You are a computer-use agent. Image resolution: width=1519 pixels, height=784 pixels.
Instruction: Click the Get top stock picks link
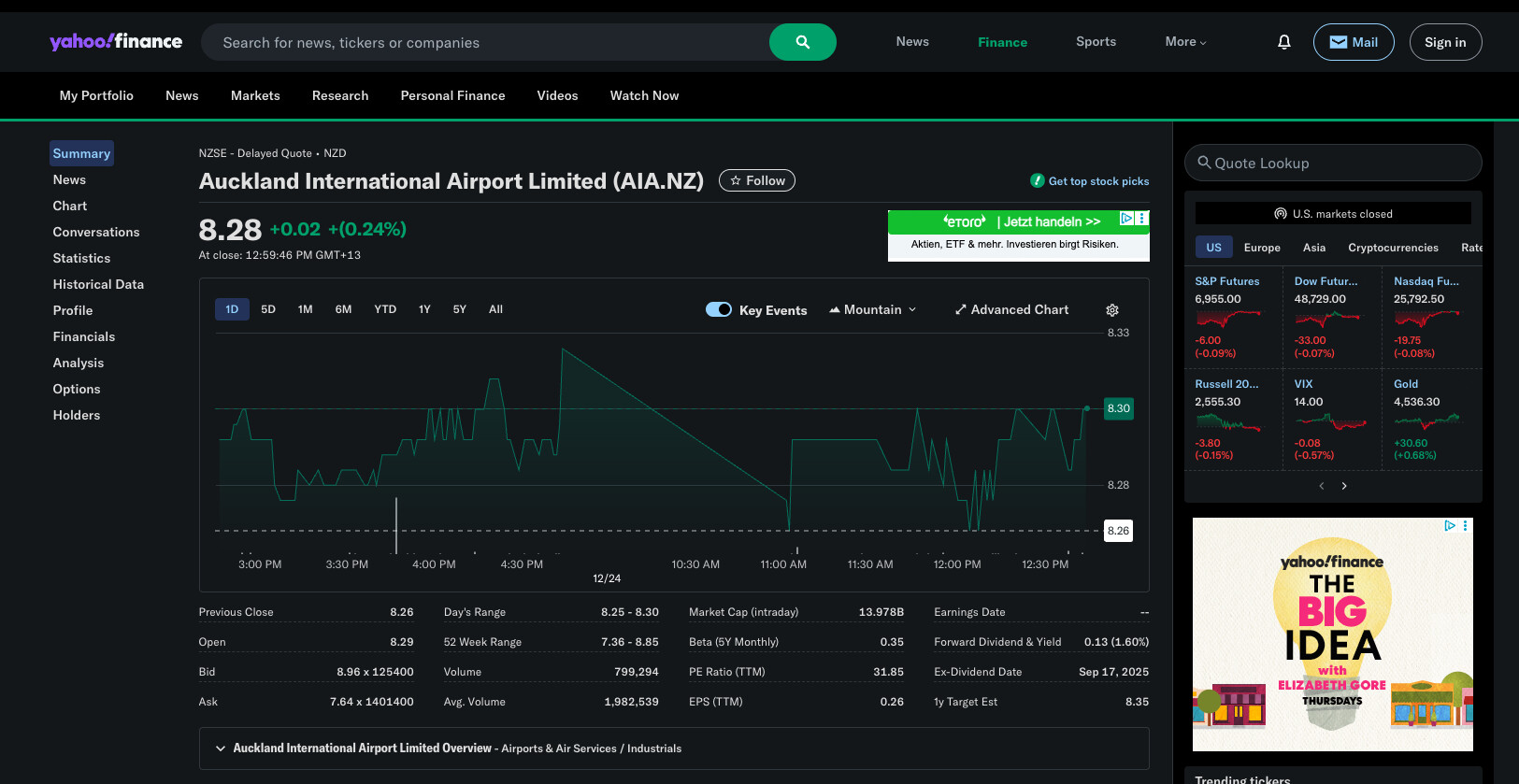1097,181
